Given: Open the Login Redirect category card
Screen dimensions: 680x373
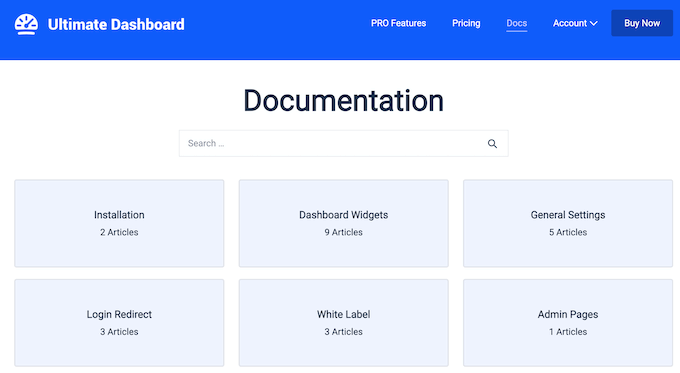Looking at the screenshot, I should [119, 323].
